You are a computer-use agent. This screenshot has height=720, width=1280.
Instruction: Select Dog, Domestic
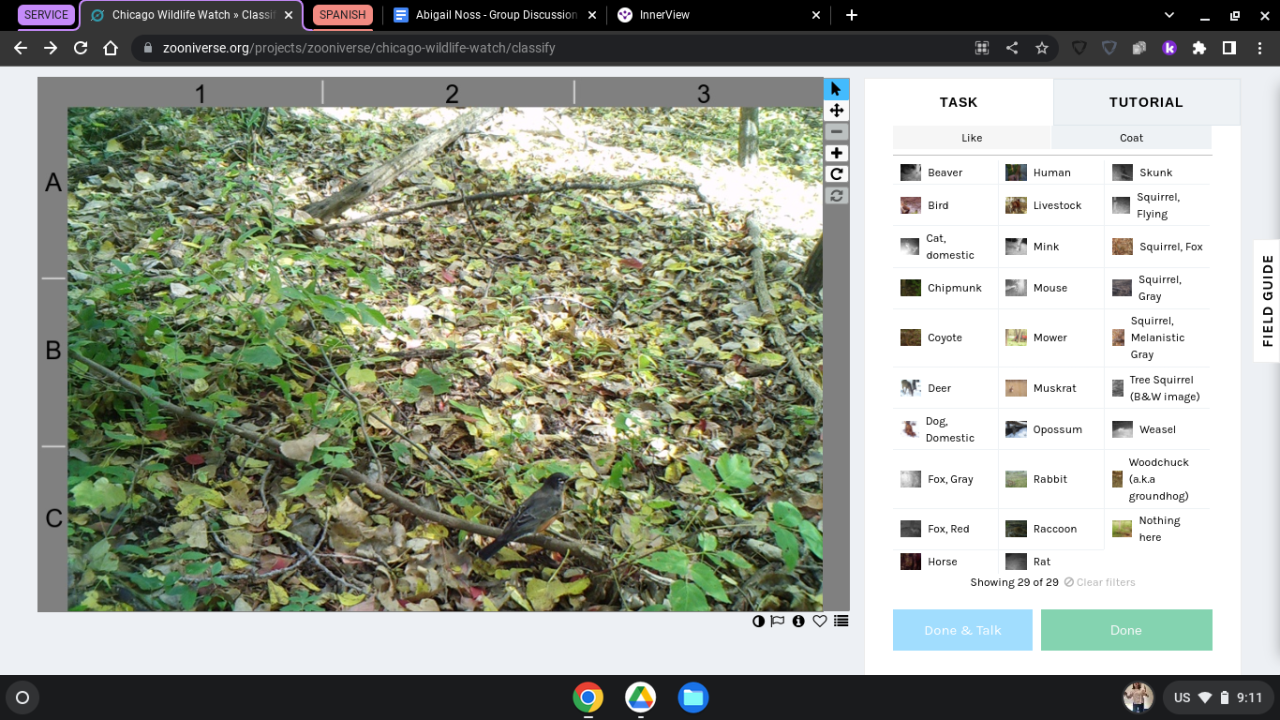[x=946, y=429]
